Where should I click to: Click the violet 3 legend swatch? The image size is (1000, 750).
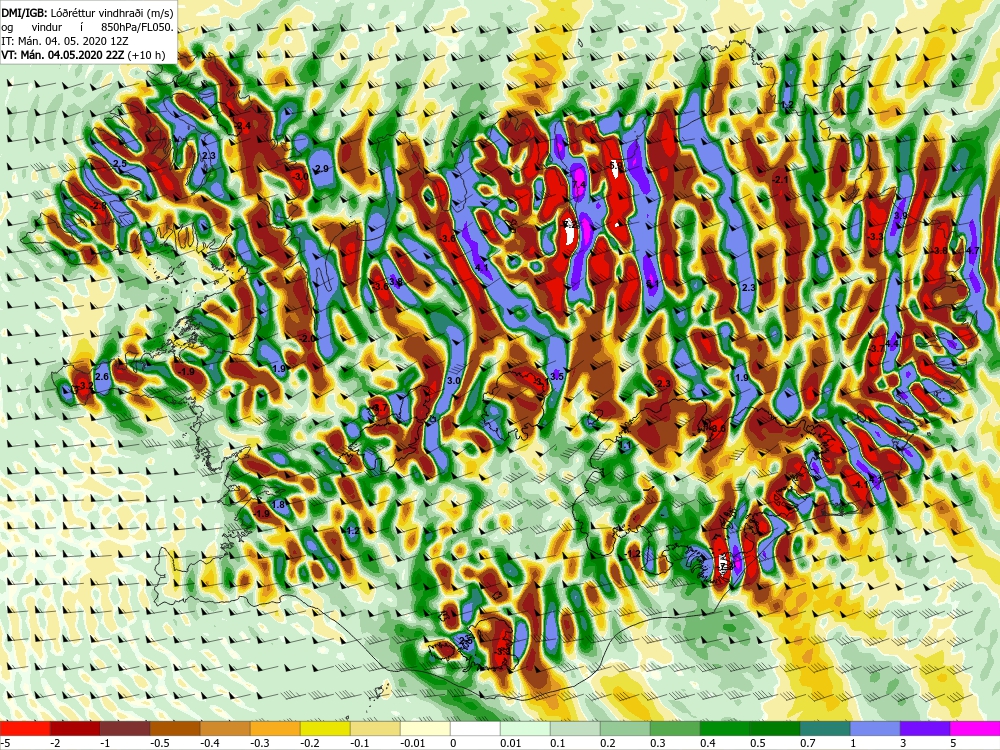(925, 728)
